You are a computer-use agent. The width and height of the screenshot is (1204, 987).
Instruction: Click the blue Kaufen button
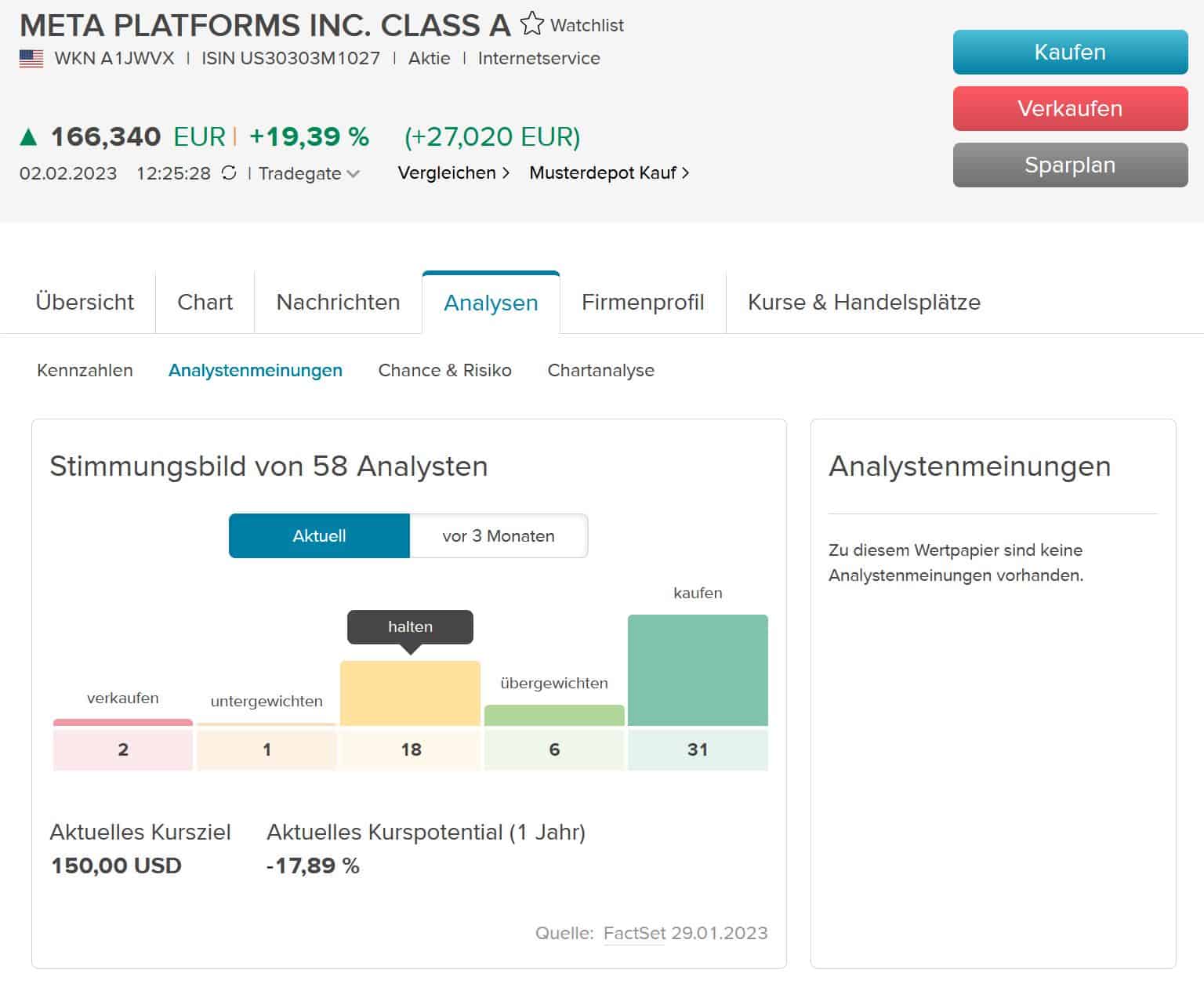[1070, 53]
